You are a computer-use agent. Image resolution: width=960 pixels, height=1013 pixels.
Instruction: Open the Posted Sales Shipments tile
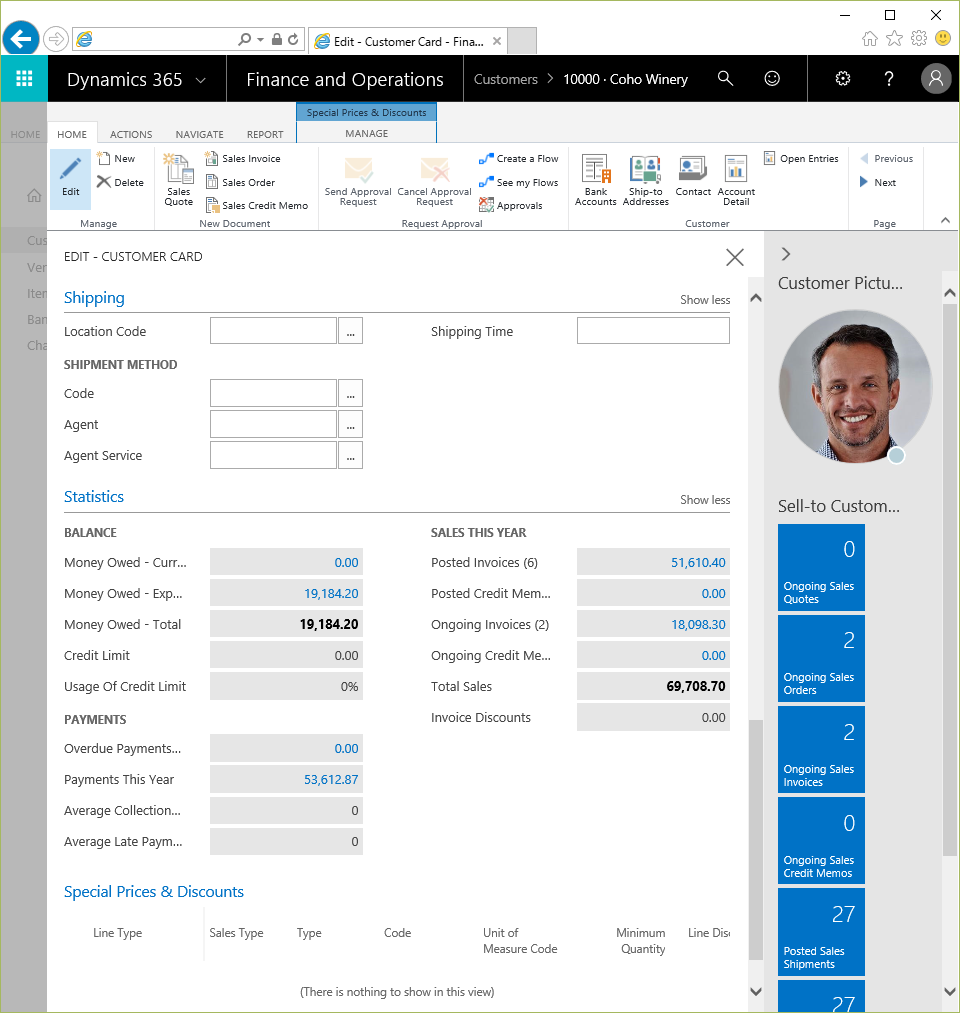pyautogui.click(x=821, y=932)
